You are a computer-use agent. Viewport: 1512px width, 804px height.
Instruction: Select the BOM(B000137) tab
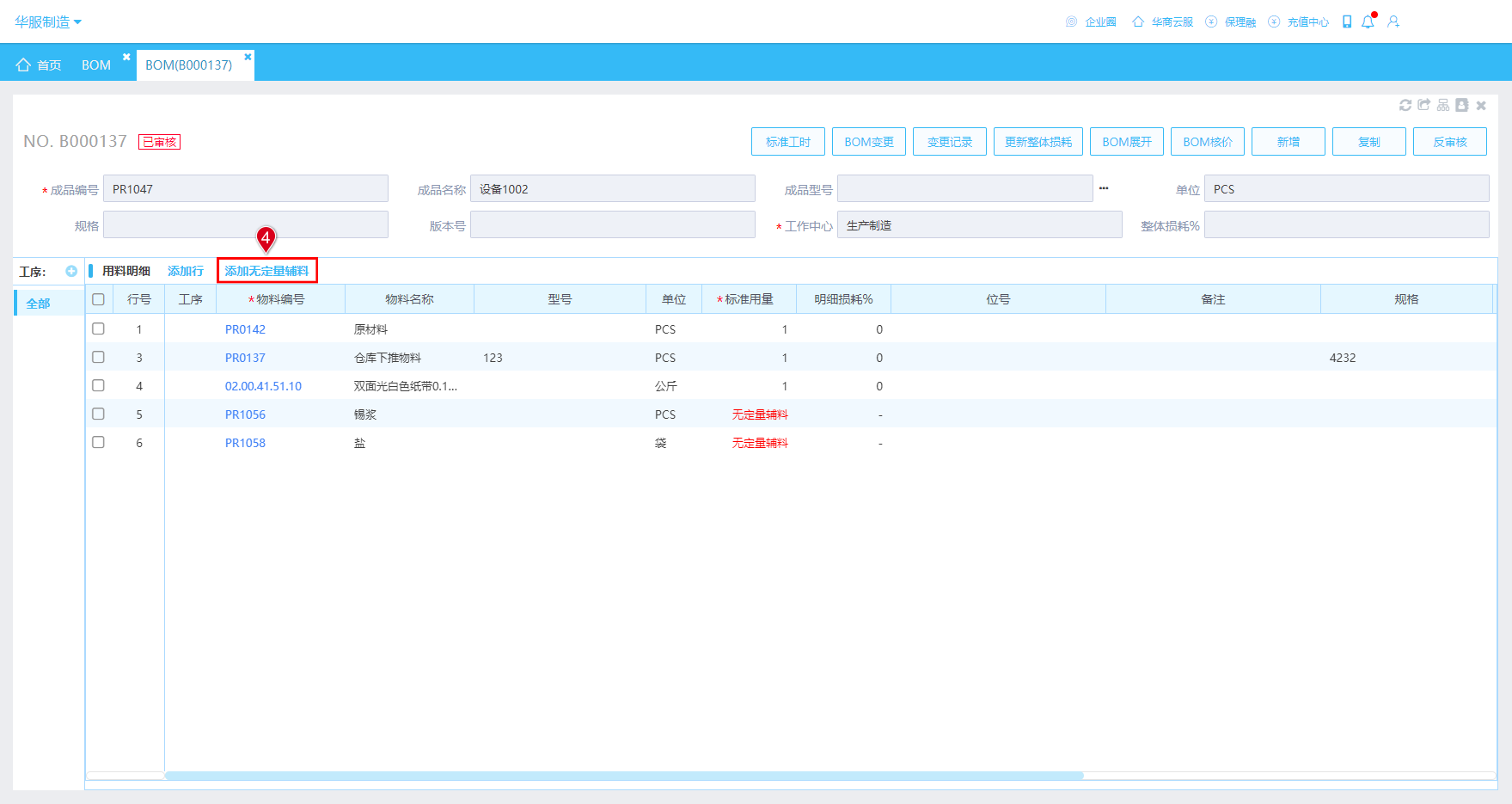(188, 65)
